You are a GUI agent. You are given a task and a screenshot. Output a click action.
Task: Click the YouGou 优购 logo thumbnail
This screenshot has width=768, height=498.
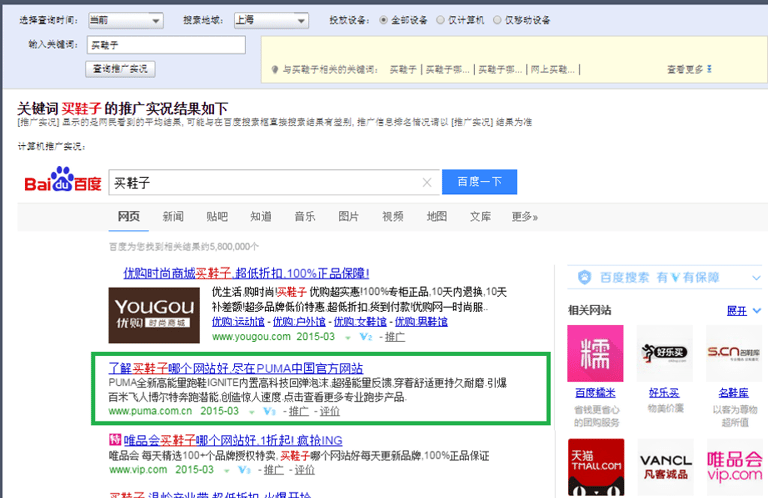click(x=154, y=315)
